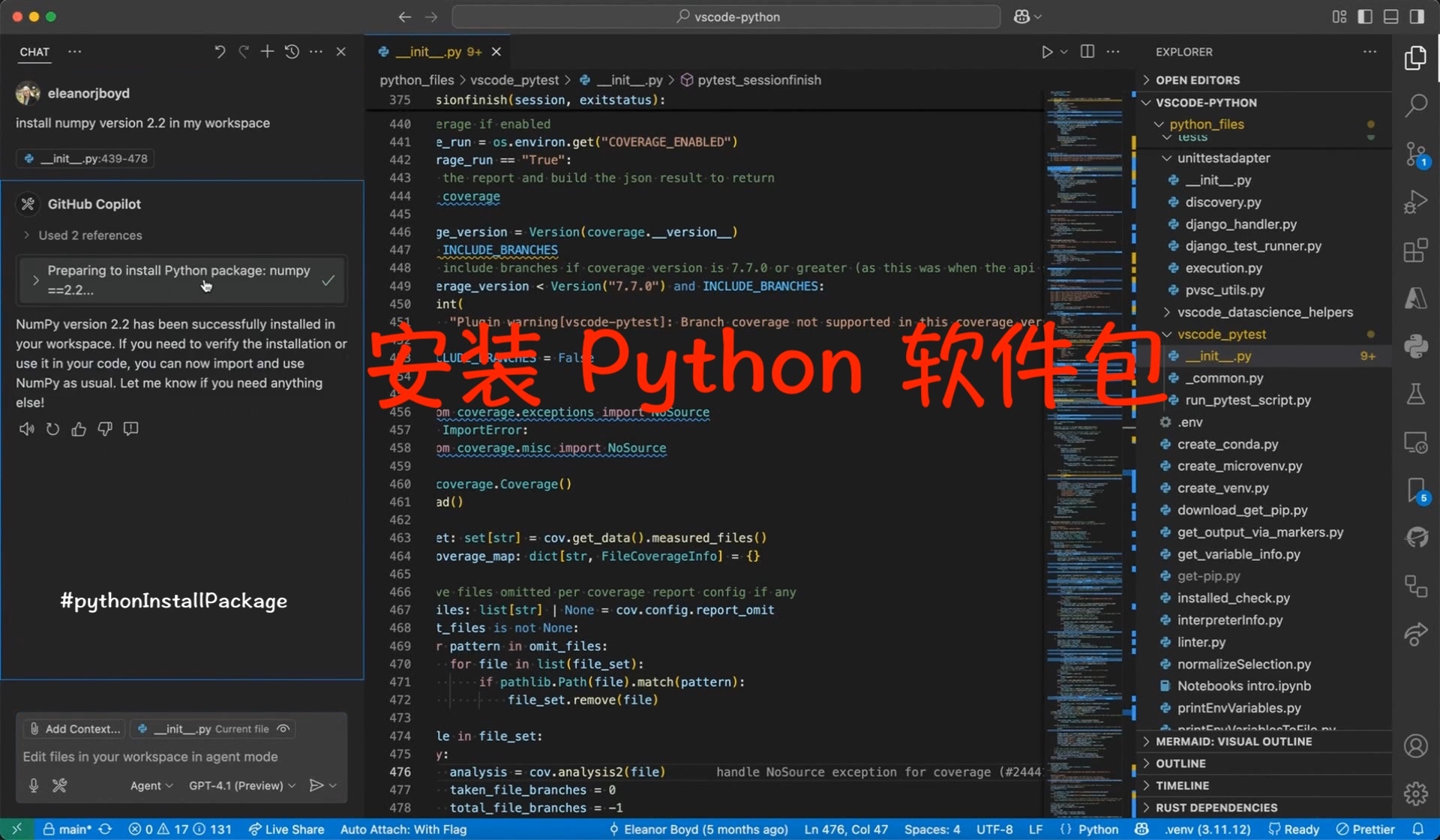Click the retry response icon in chat
1440x840 pixels.
pyautogui.click(x=52, y=429)
